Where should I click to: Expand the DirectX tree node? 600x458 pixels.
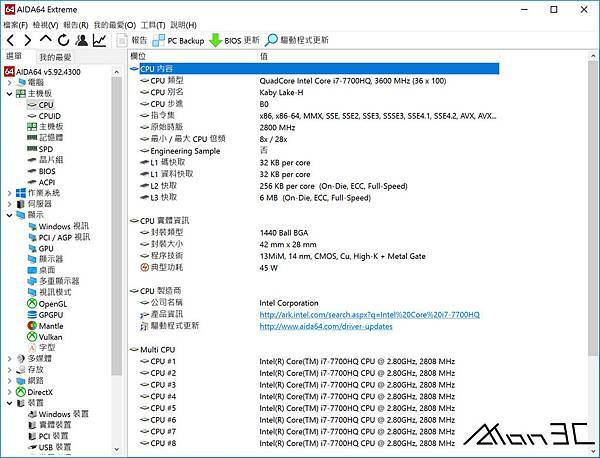pyautogui.click(x=10, y=392)
